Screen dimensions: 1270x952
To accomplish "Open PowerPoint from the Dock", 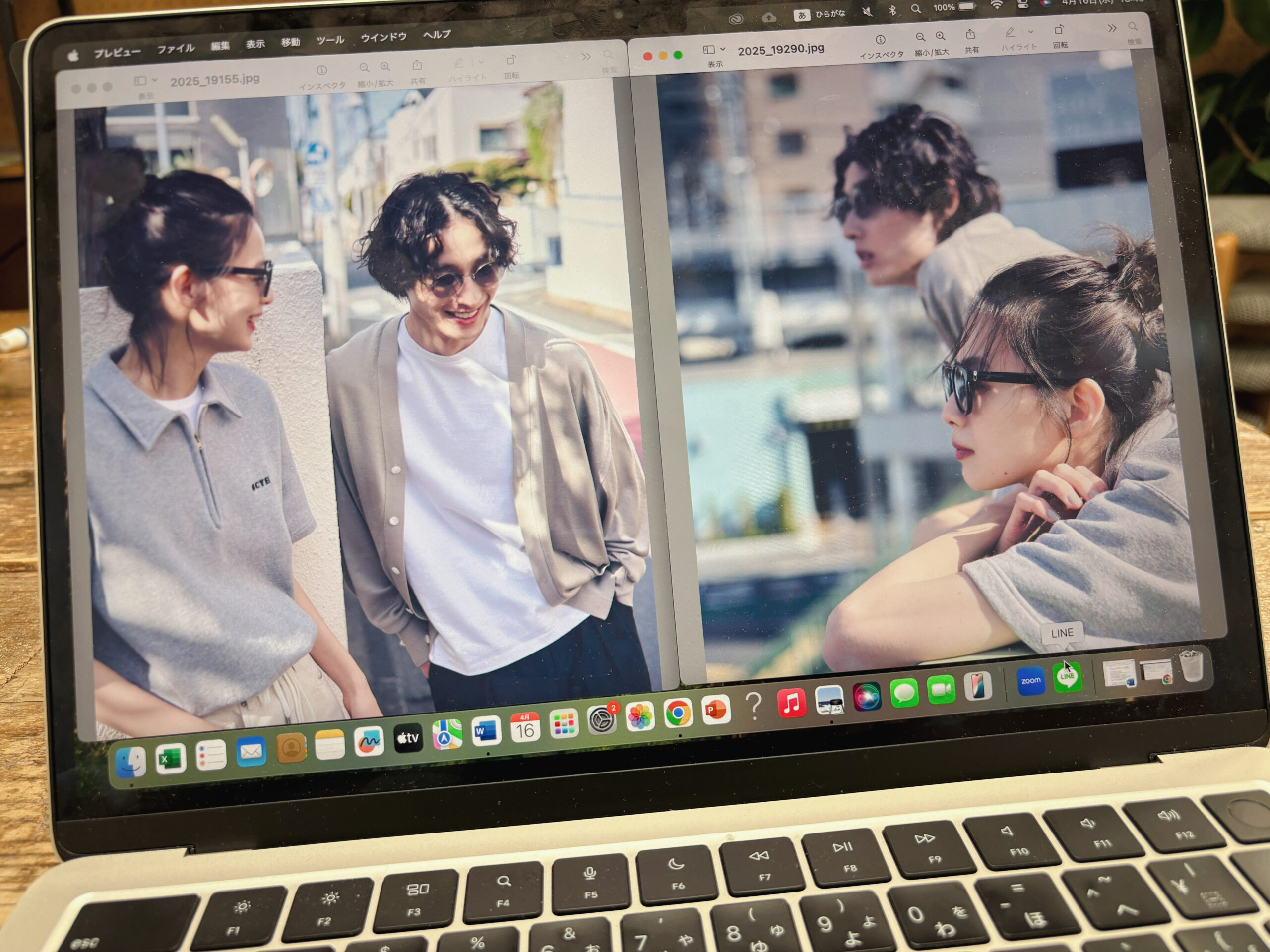I will point(715,710).
